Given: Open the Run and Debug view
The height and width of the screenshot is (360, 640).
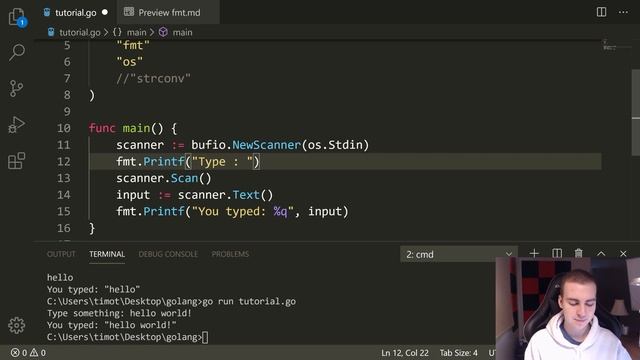Looking at the screenshot, I should (16, 125).
